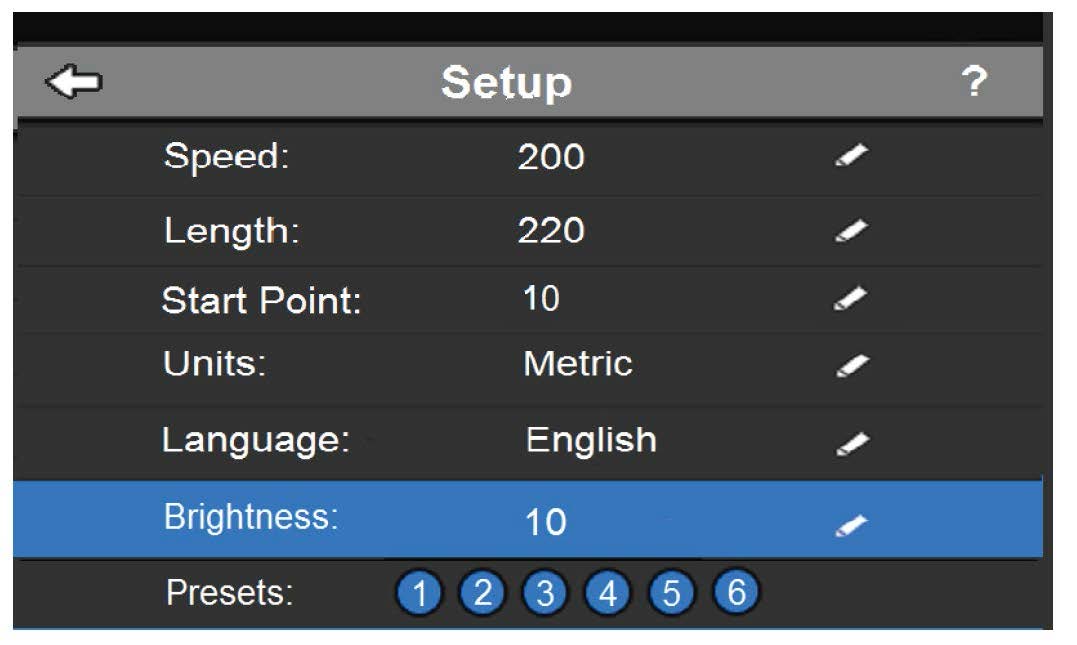Activate preset number 5
Screen dimensions: 1077x645
pyautogui.click(x=671, y=592)
